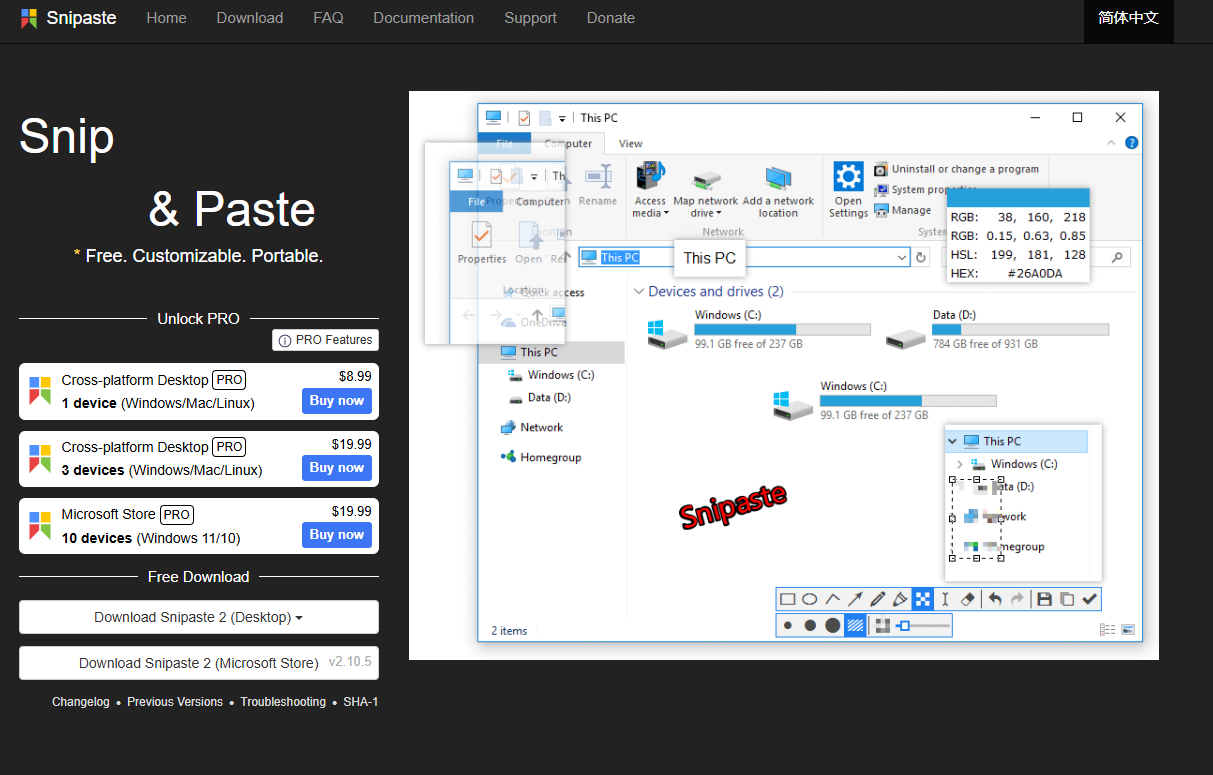Redo the annotation with the grey arrow
This screenshot has height=775, width=1213.
pyautogui.click(x=1018, y=599)
